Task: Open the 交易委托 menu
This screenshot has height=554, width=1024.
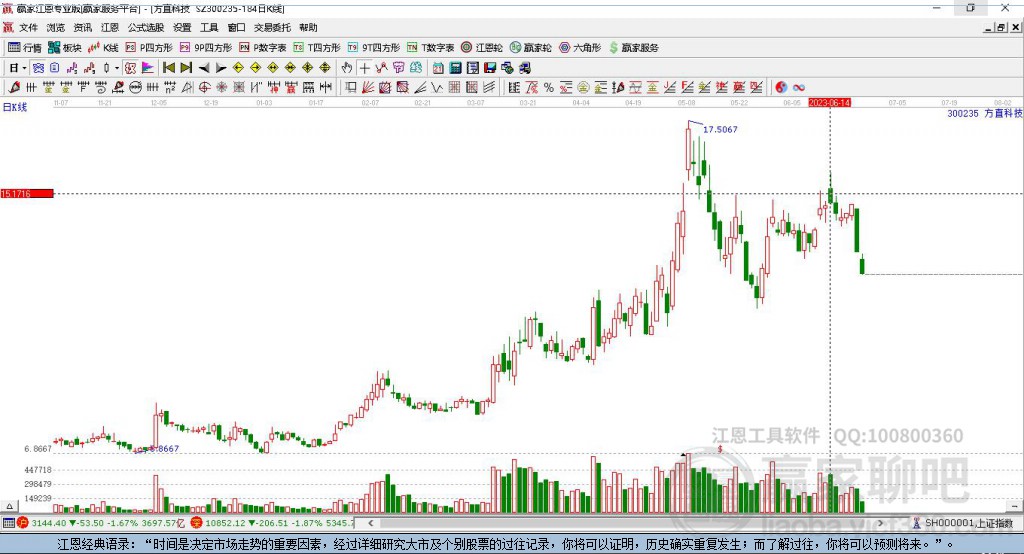Action: [272, 27]
